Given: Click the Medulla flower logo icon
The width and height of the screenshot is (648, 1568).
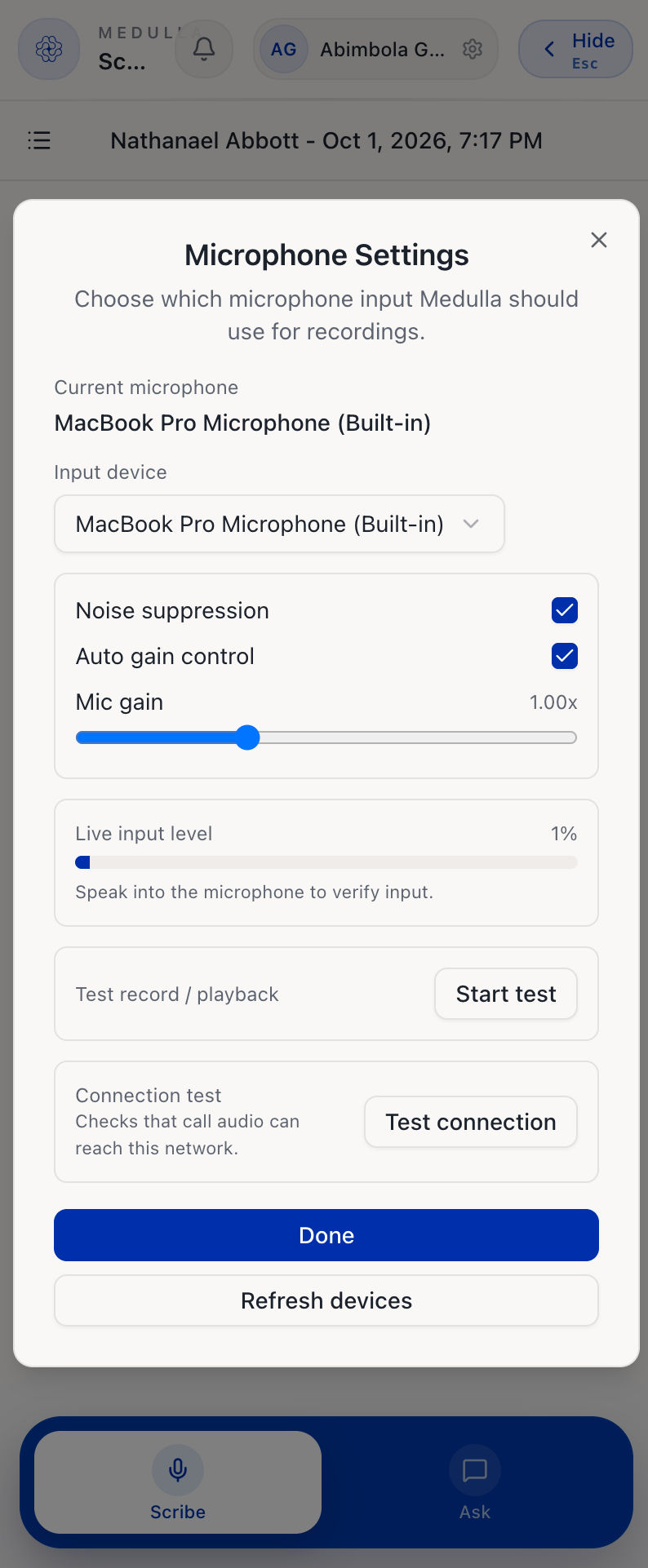Looking at the screenshot, I should click(49, 49).
